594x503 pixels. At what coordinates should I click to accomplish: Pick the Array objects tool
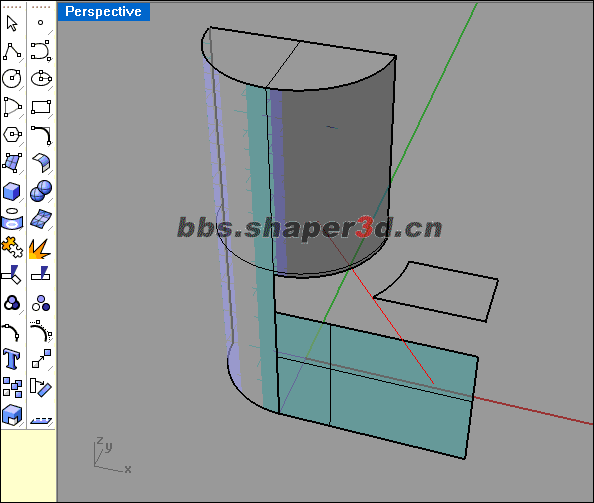pyautogui.click(x=12, y=387)
